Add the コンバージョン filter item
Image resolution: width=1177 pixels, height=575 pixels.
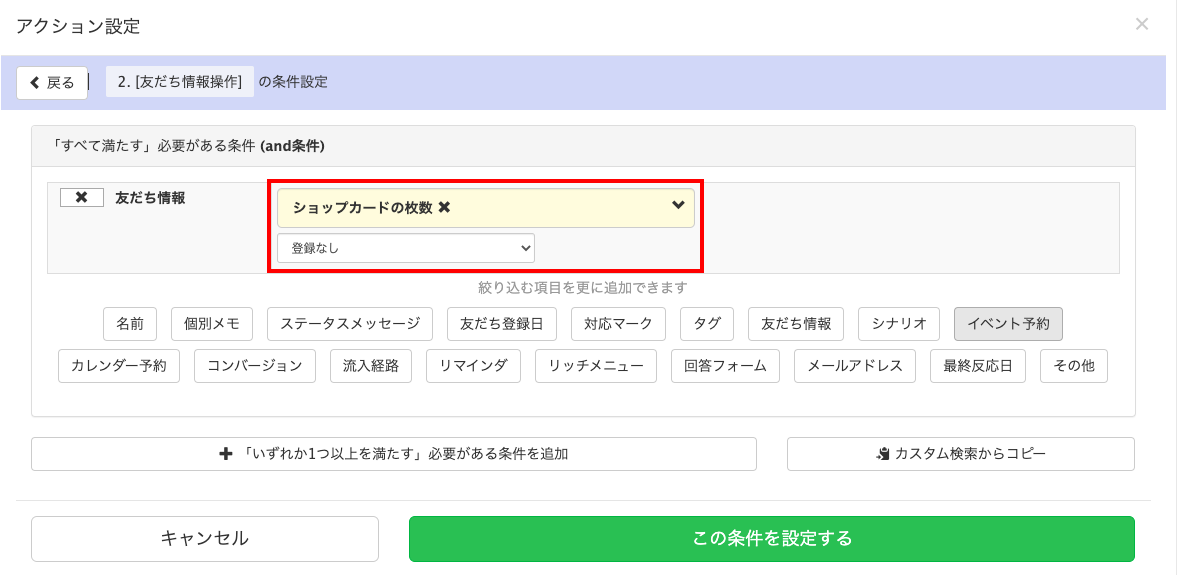pos(254,366)
